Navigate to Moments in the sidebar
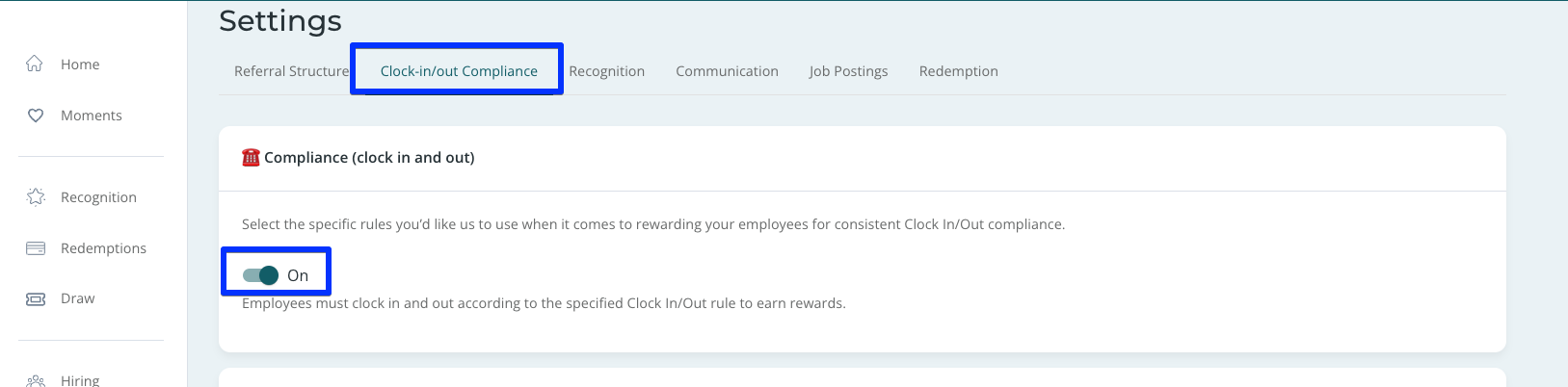This screenshot has width=1568, height=387. coord(92,116)
